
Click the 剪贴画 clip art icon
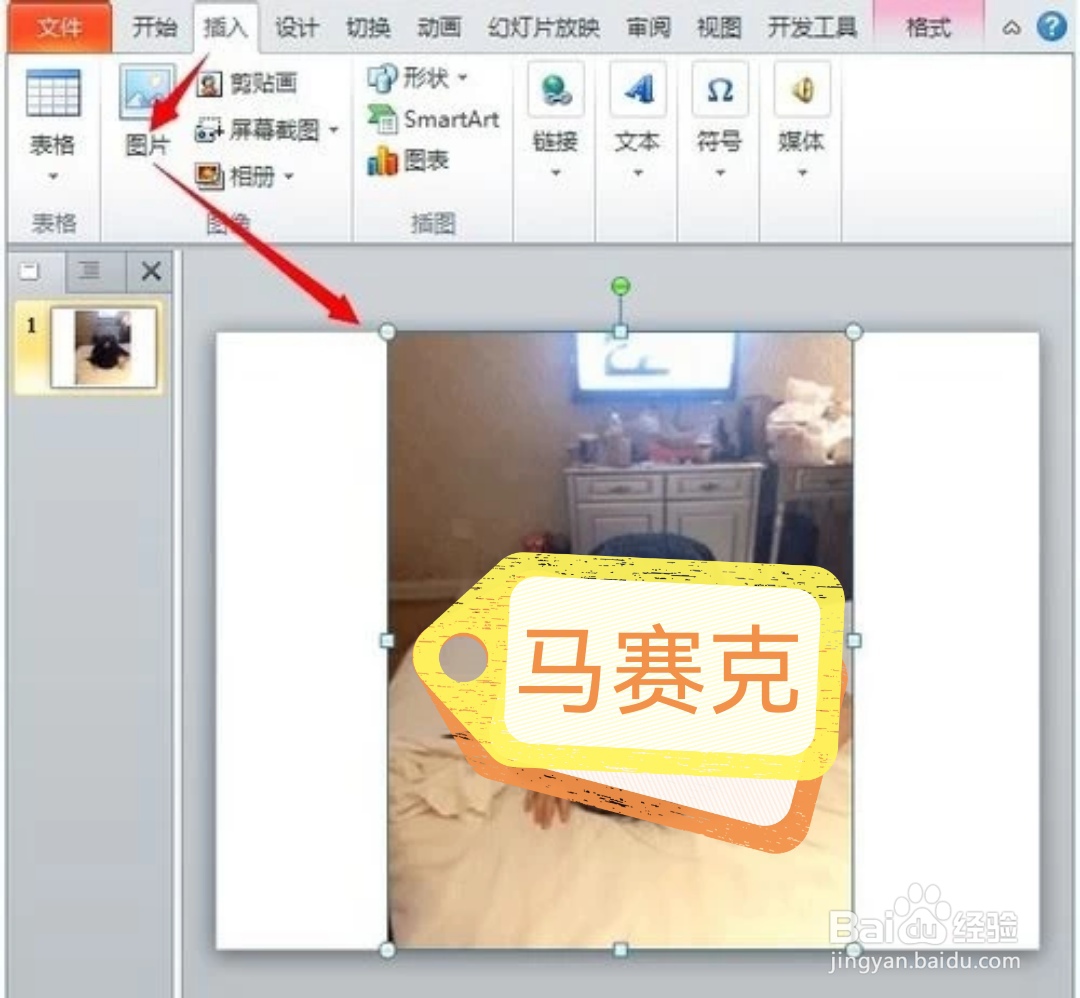209,85
